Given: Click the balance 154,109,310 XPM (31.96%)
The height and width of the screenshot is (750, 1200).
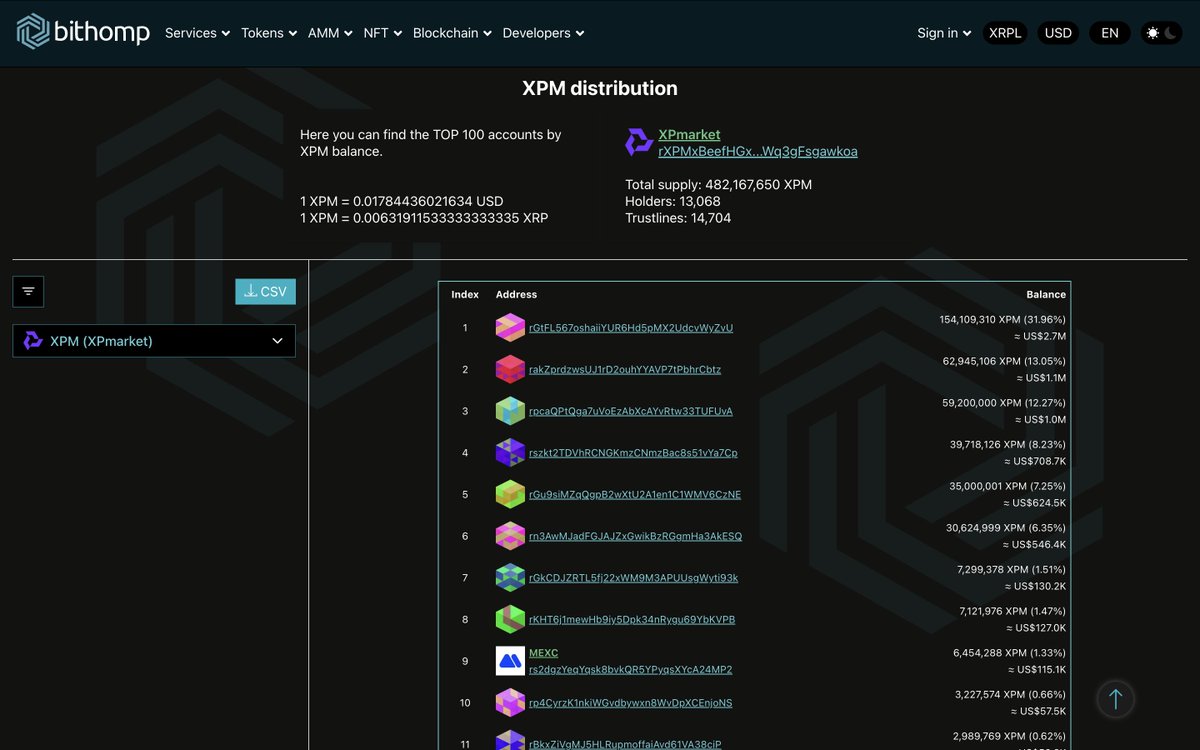Looking at the screenshot, I should 1003,319.
